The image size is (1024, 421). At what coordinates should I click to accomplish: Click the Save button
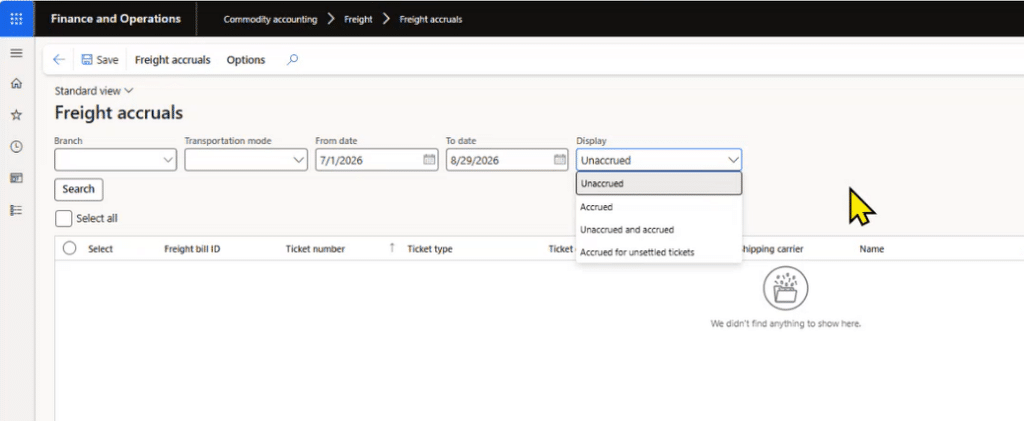pyautogui.click(x=100, y=59)
